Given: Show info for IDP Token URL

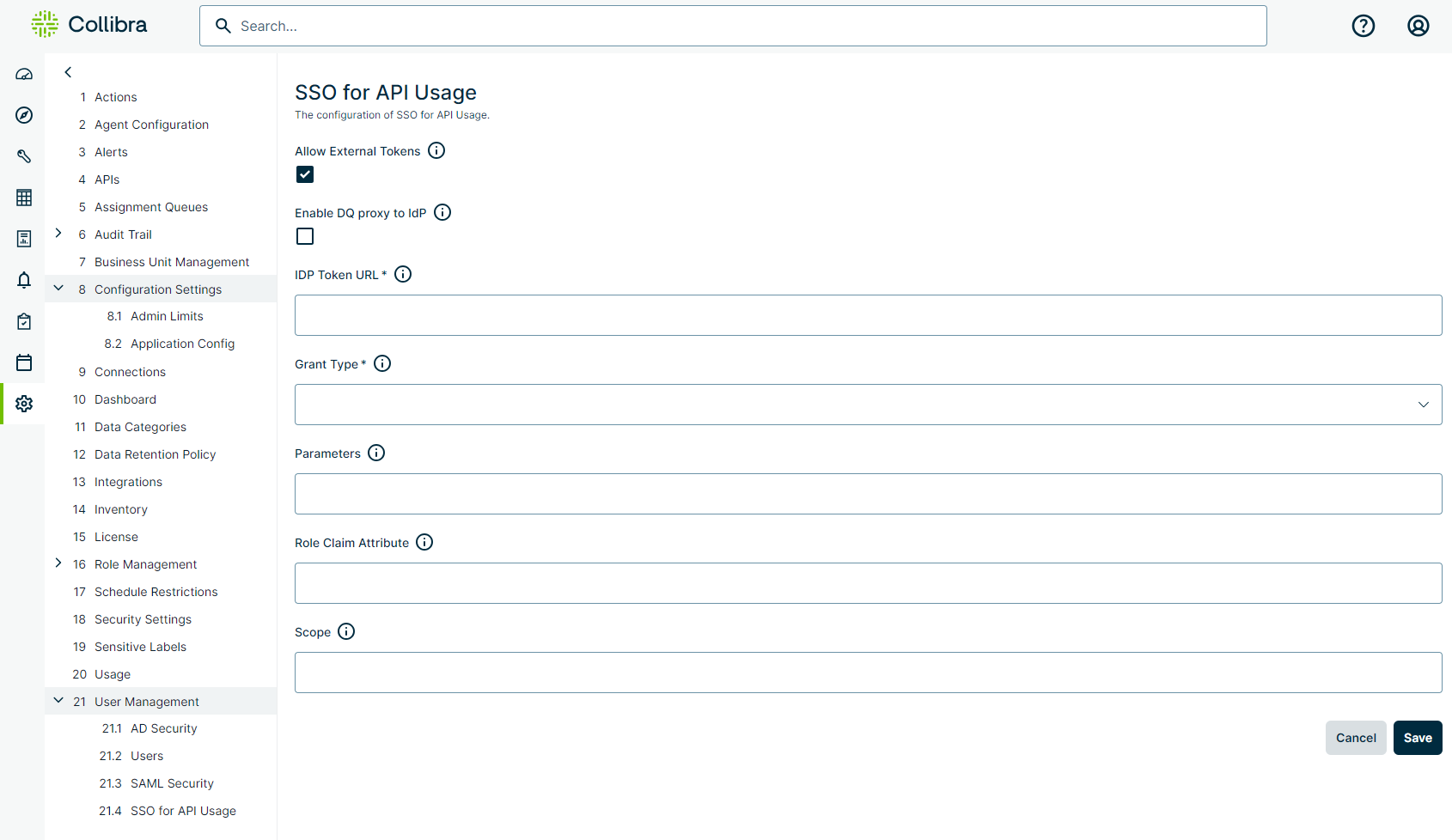Looking at the screenshot, I should tap(403, 274).
